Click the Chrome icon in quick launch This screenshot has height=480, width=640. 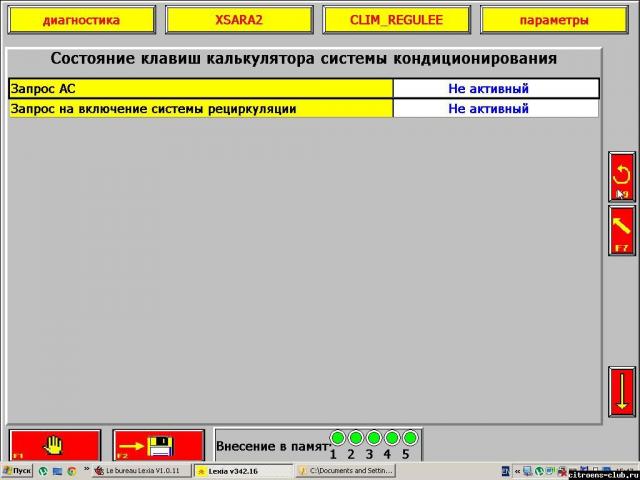point(72,470)
